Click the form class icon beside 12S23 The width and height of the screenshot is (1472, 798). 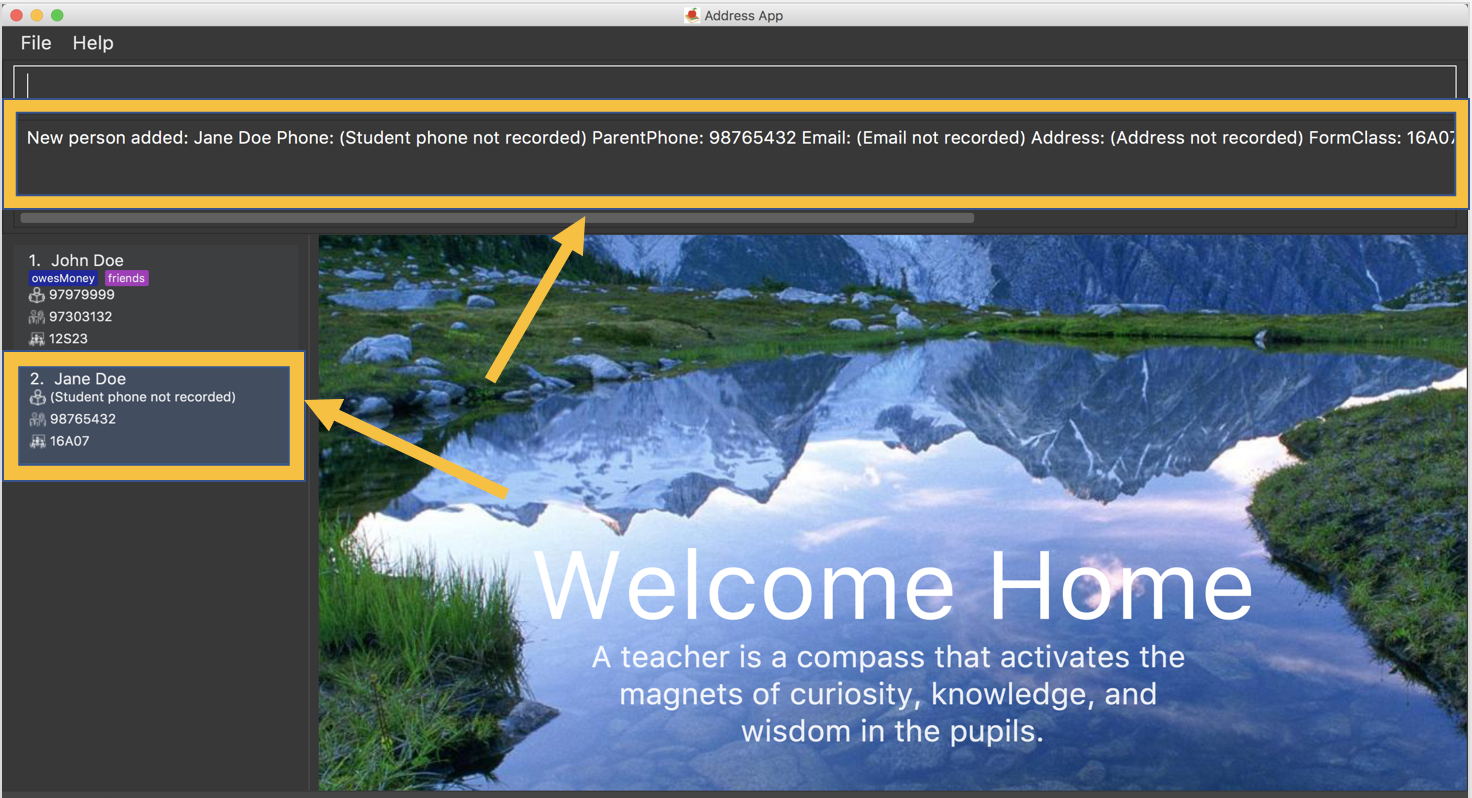(37, 339)
